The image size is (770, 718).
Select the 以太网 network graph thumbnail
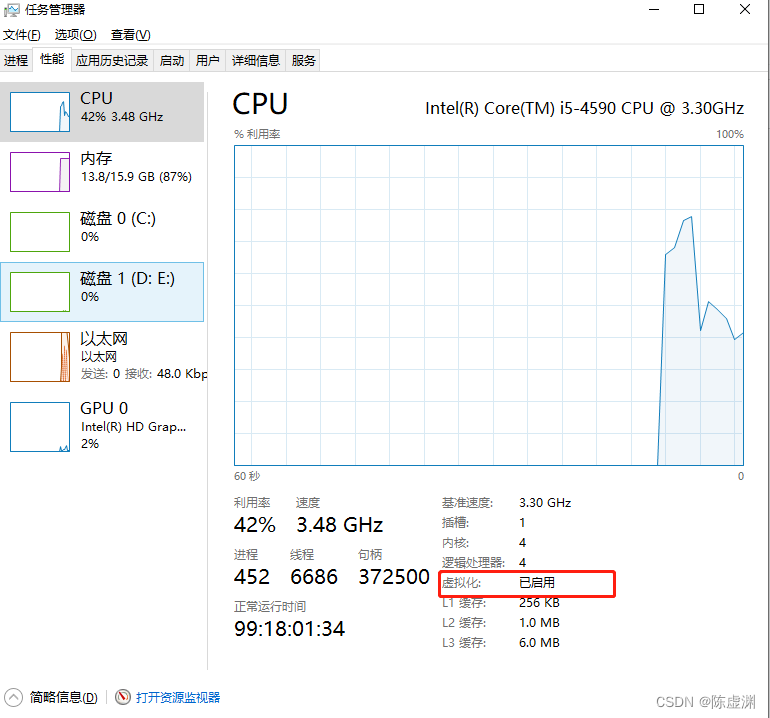tap(40, 357)
